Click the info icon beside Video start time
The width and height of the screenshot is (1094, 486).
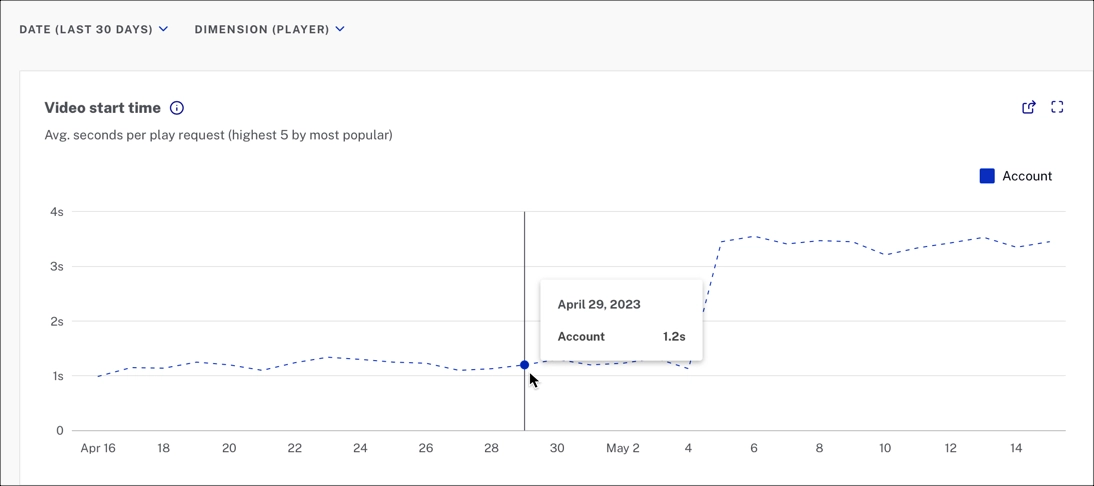(x=177, y=108)
